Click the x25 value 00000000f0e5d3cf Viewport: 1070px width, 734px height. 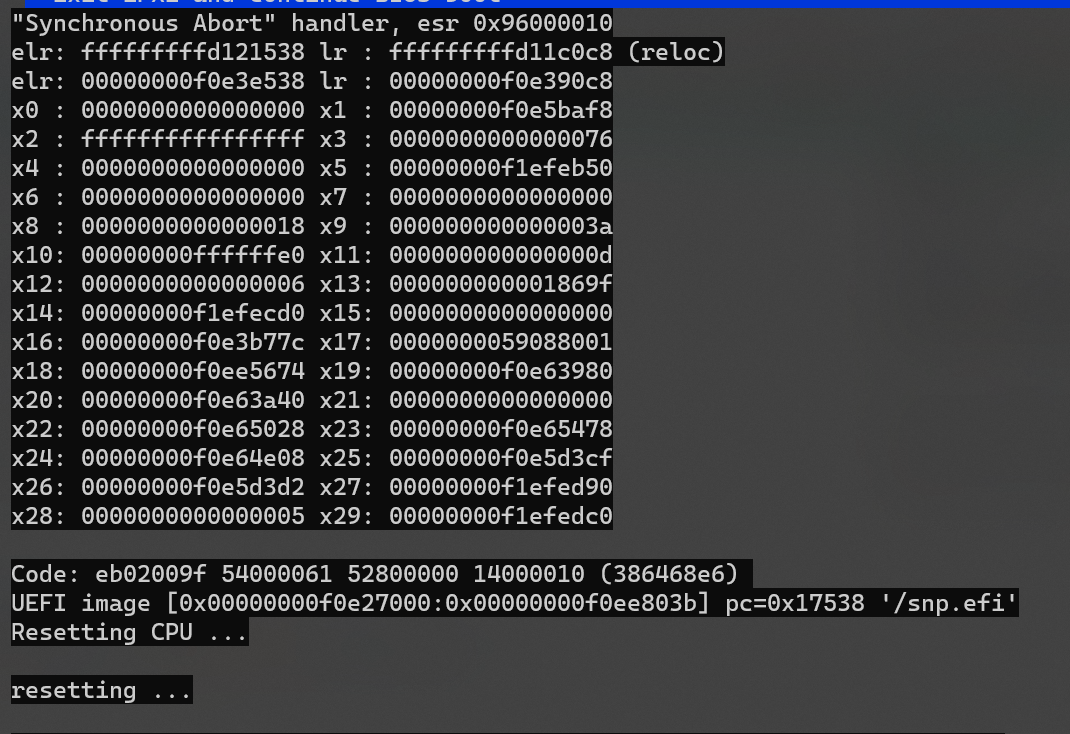tap(500, 458)
